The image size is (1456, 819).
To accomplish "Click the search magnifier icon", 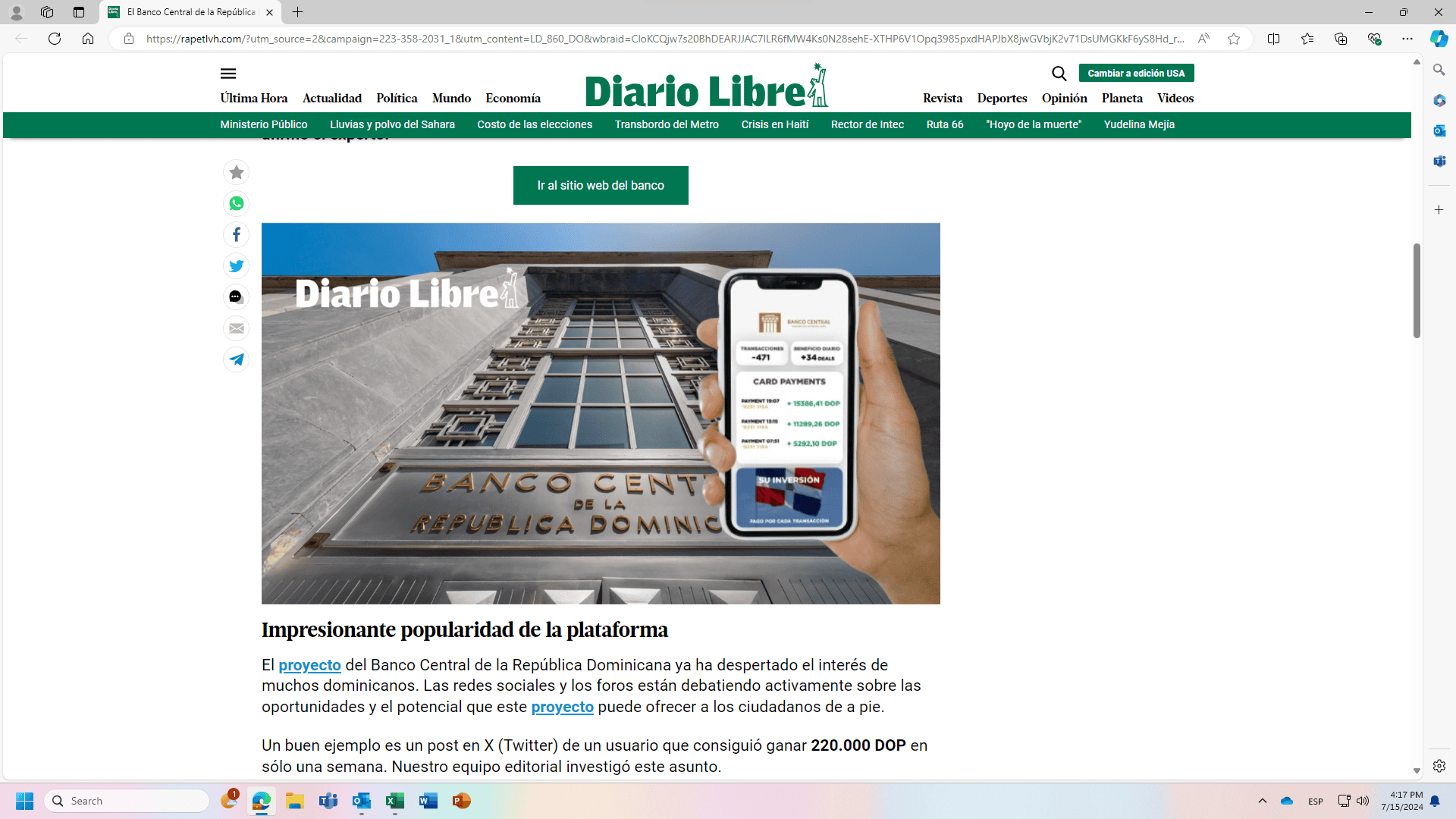I will tap(1059, 73).
